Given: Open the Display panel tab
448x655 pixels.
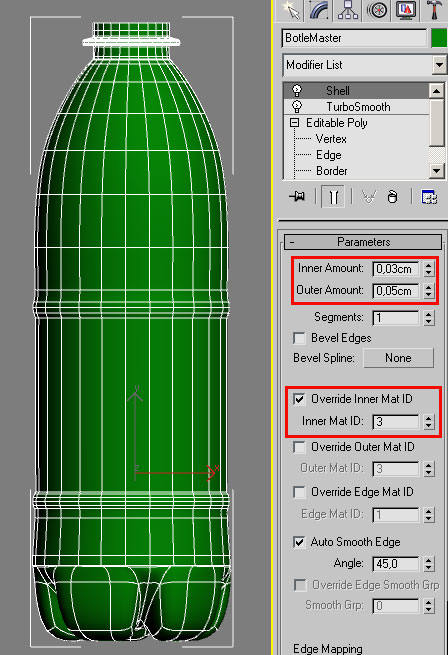Looking at the screenshot, I should click(x=405, y=10).
